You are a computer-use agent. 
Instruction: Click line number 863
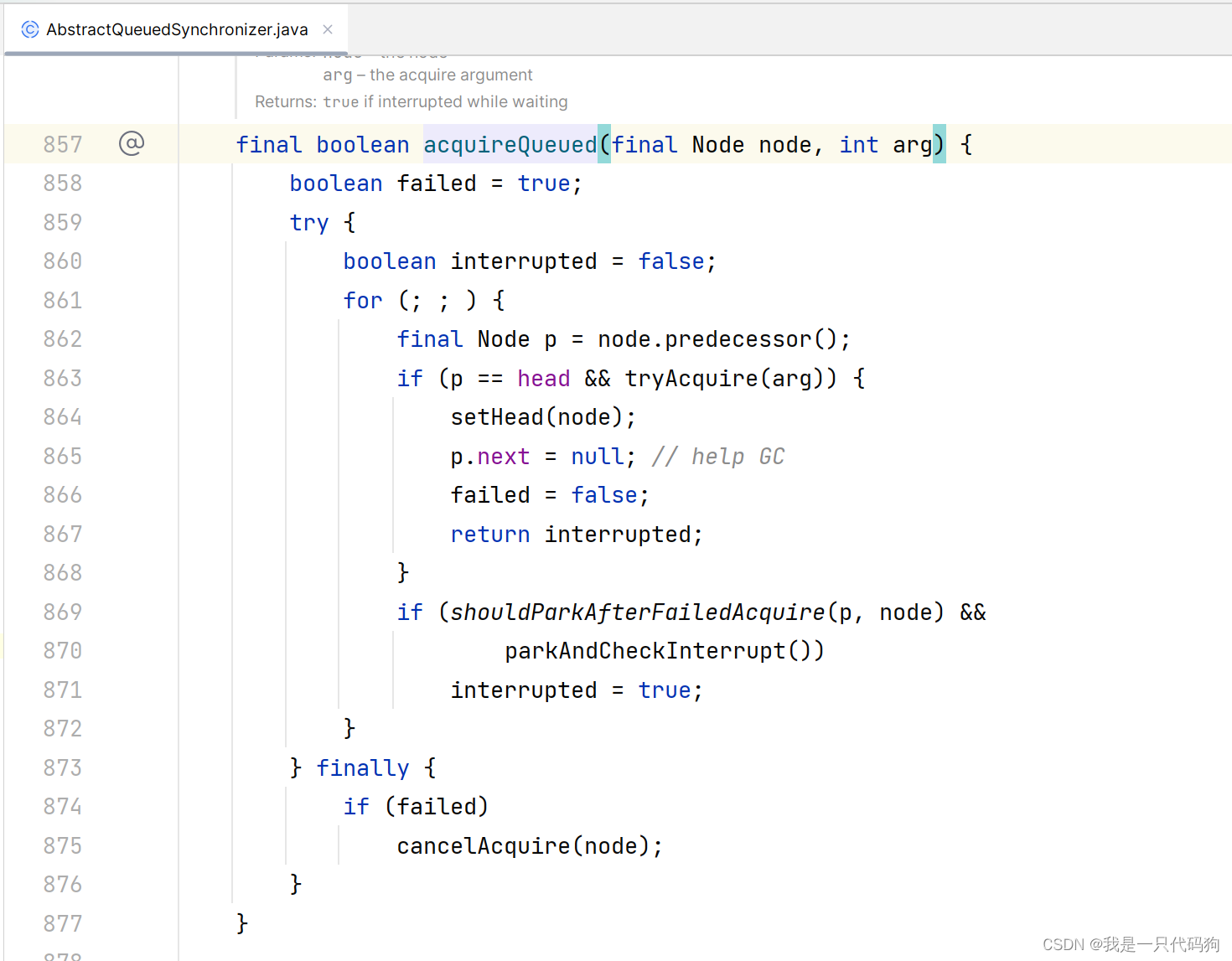(x=63, y=378)
